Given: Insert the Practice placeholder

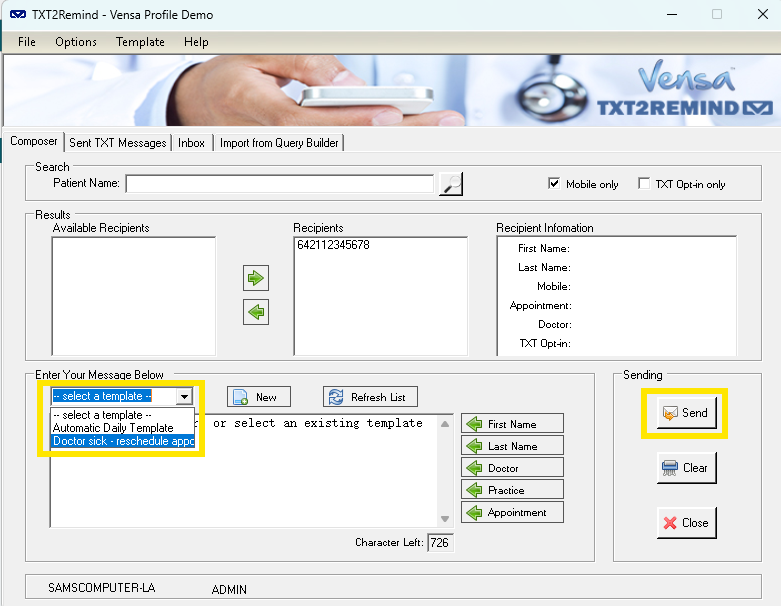Looking at the screenshot, I should [513, 490].
